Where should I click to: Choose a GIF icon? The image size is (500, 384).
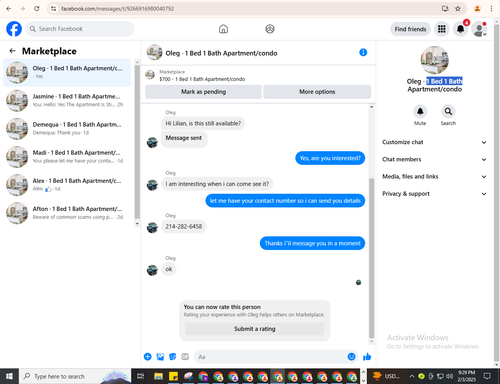185,357
